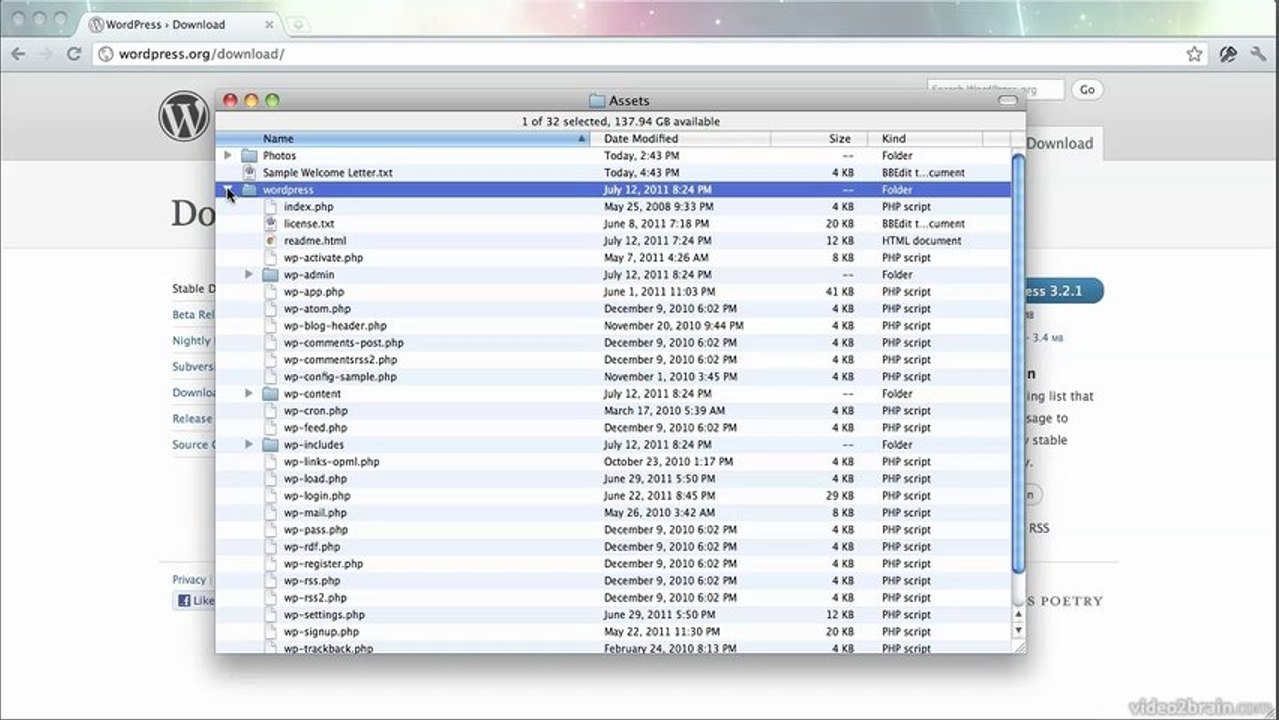Image resolution: width=1279 pixels, height=720 pixels.
Task: Select the wp-activate.php file
Action: pos(323,258)
